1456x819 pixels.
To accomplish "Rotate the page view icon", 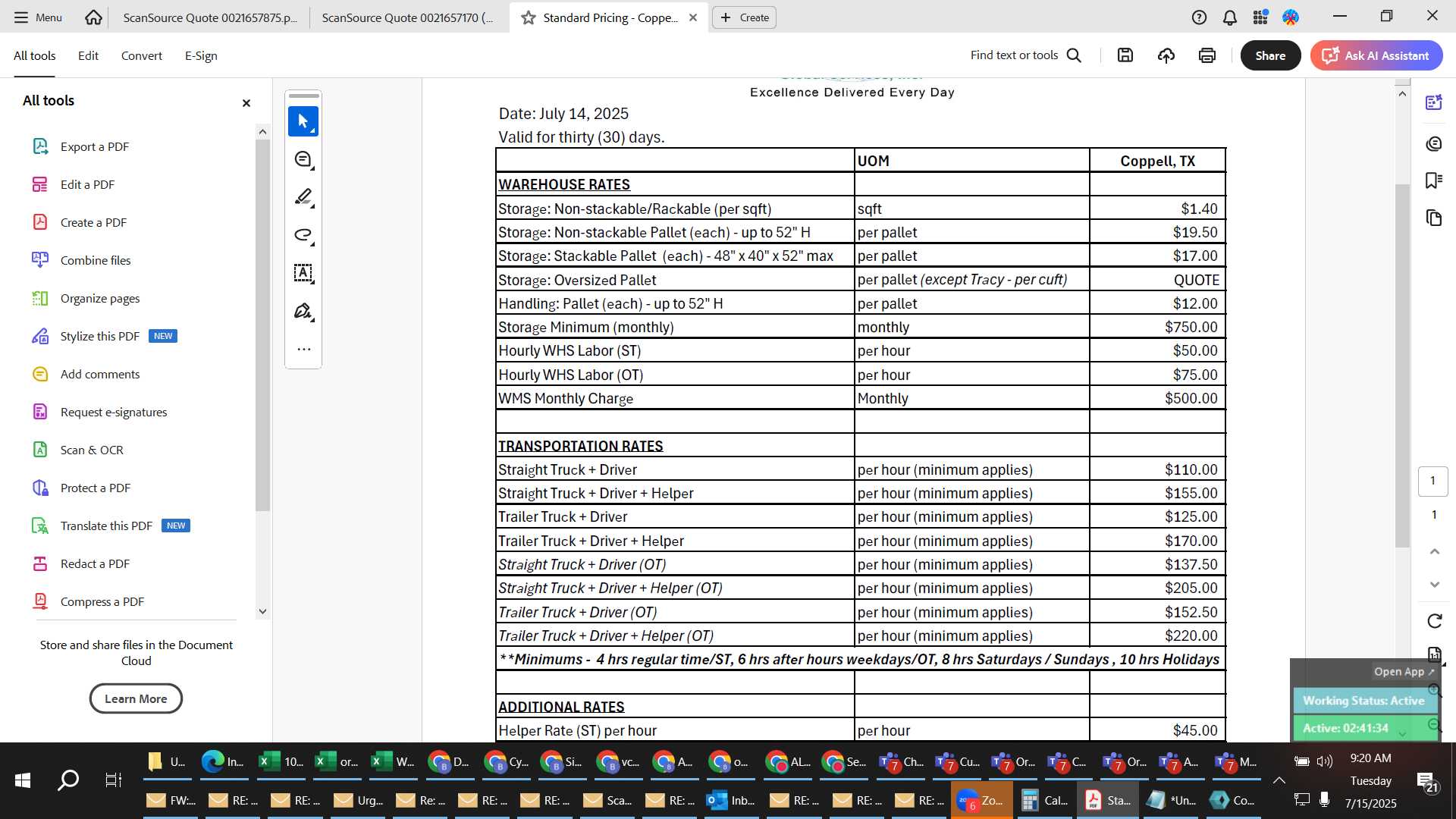I will (x=1434, y=621).
